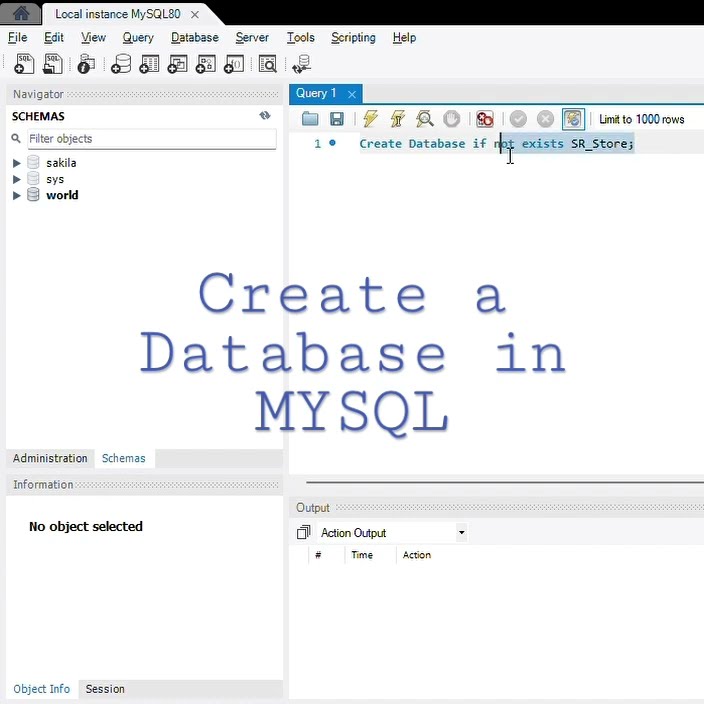Click the Action column header in Output
Image resolution: width=704 pixels, height=704 pixels.
(x=417, y=555)
